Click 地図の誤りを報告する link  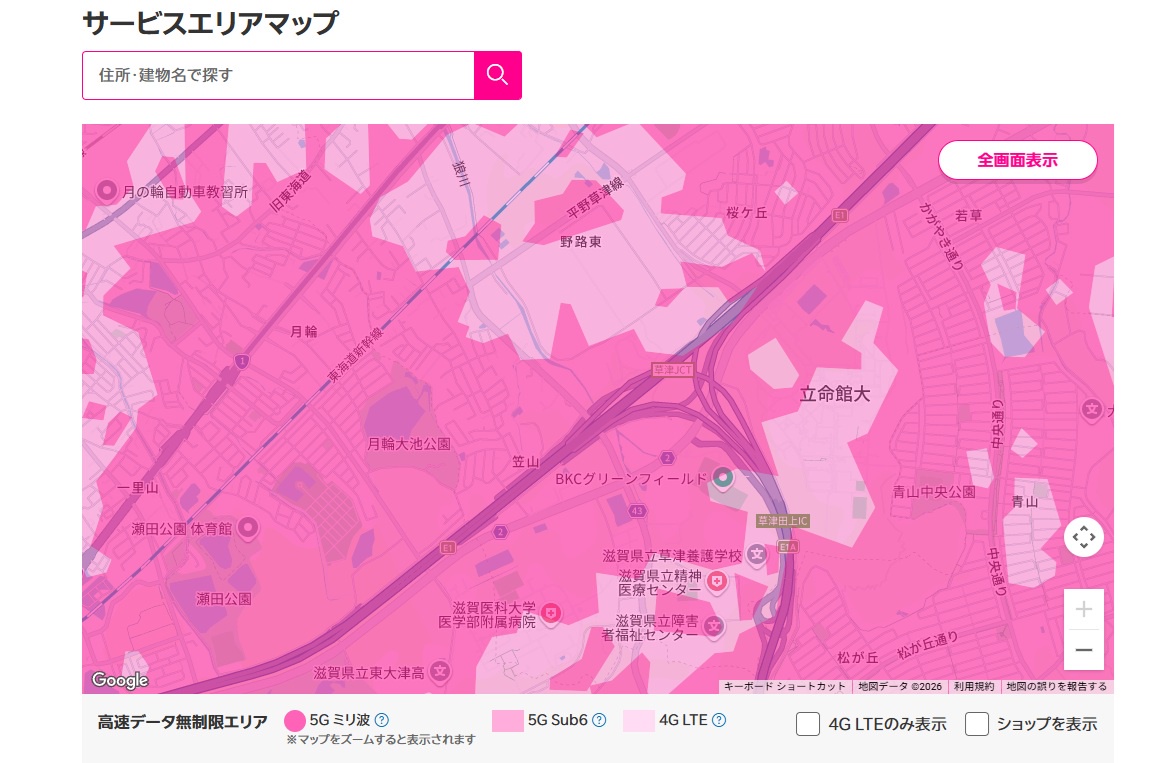coord(1056,687)
